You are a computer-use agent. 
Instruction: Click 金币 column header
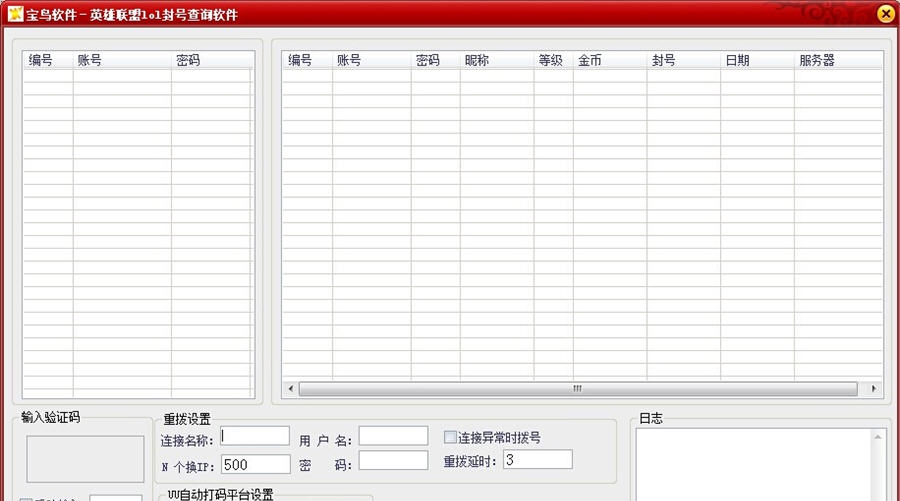pos(610,60)
